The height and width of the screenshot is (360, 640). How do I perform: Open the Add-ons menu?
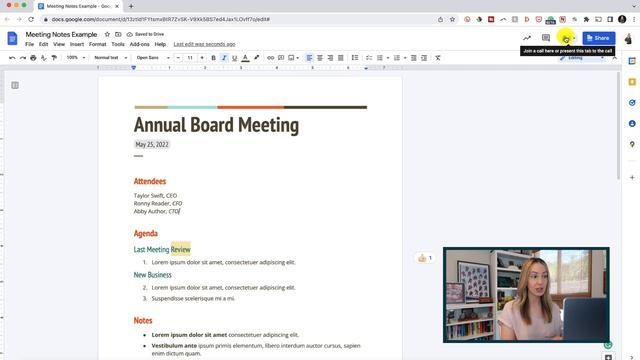[x=140, y=44]
